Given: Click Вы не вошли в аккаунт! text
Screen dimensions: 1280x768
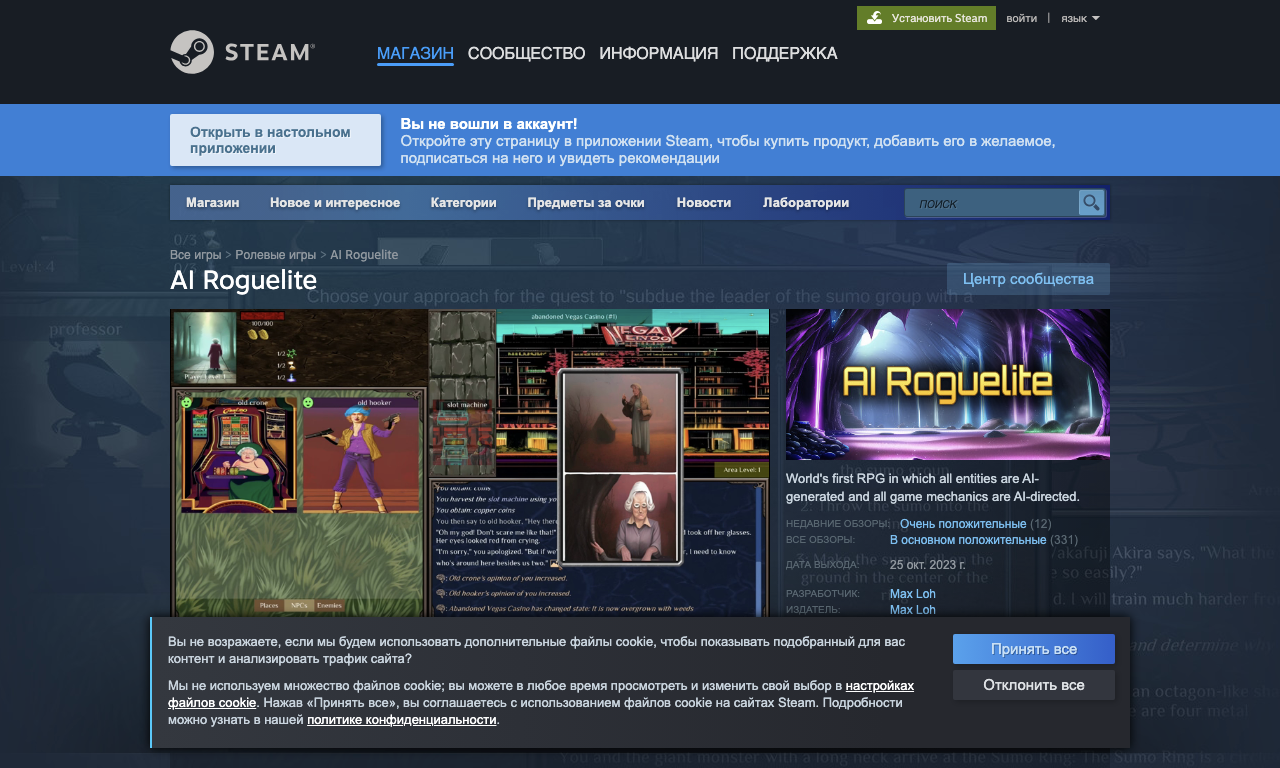Looking at the screenshot, I should (489, 124).
